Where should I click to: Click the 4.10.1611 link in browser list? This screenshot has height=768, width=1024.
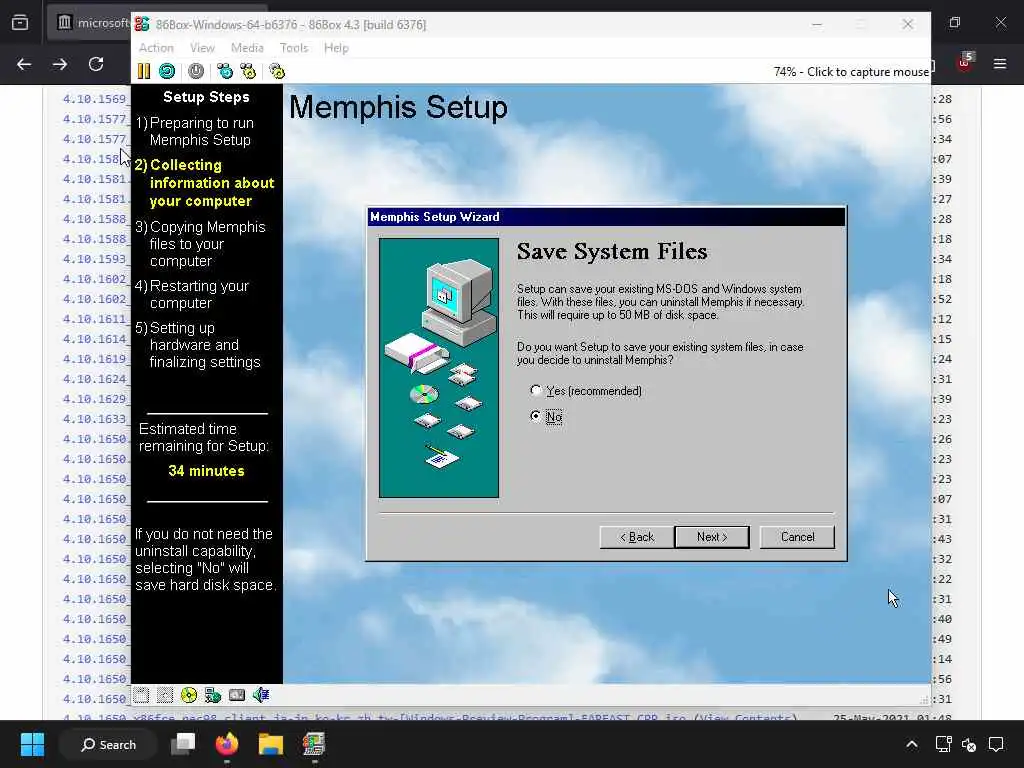coord(95,319)
